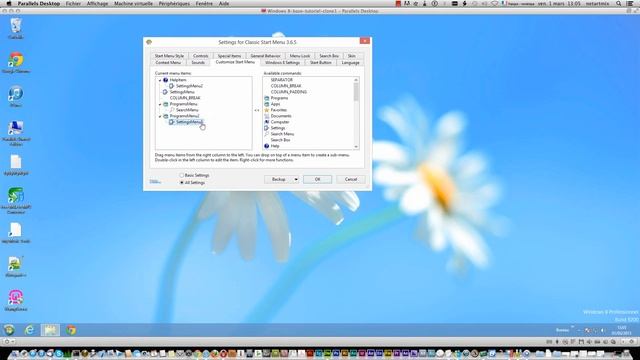
Task: Open the Backup button dropdown arrow
Action: tap(296, 180)
